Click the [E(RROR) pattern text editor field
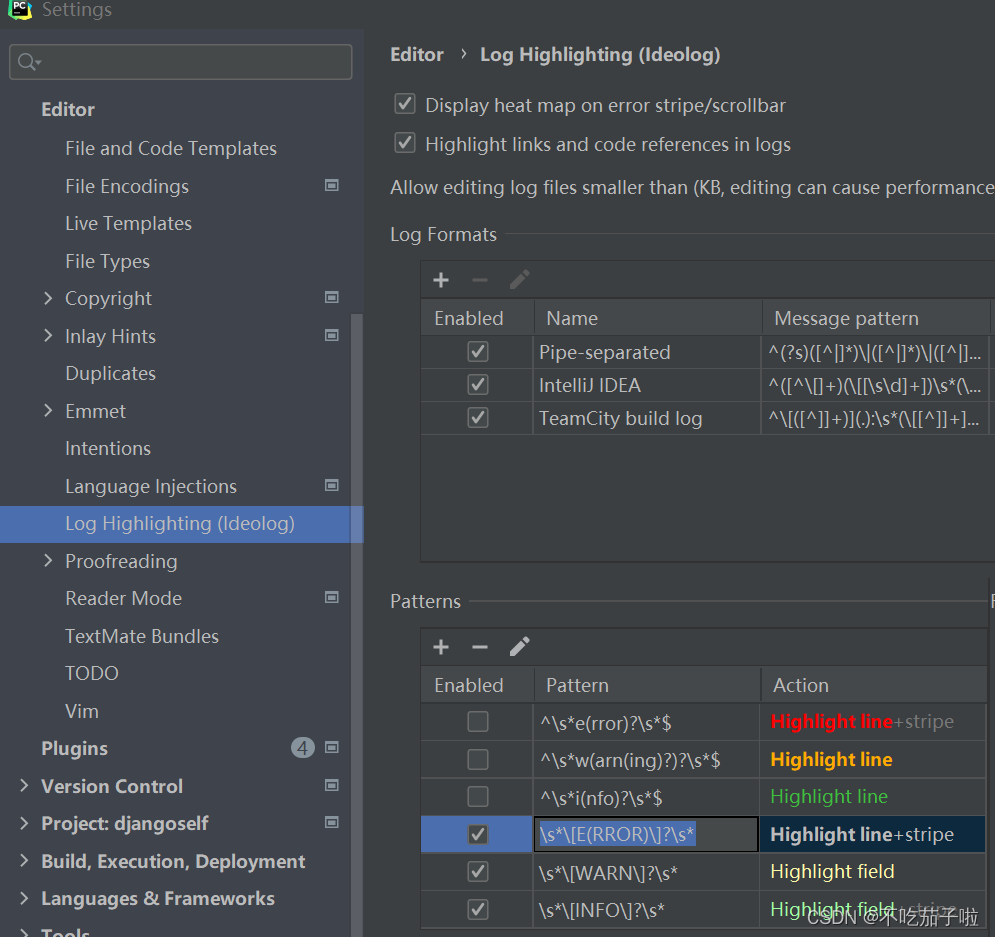Viewport: 995px width, 937px height. coord(645,834)
